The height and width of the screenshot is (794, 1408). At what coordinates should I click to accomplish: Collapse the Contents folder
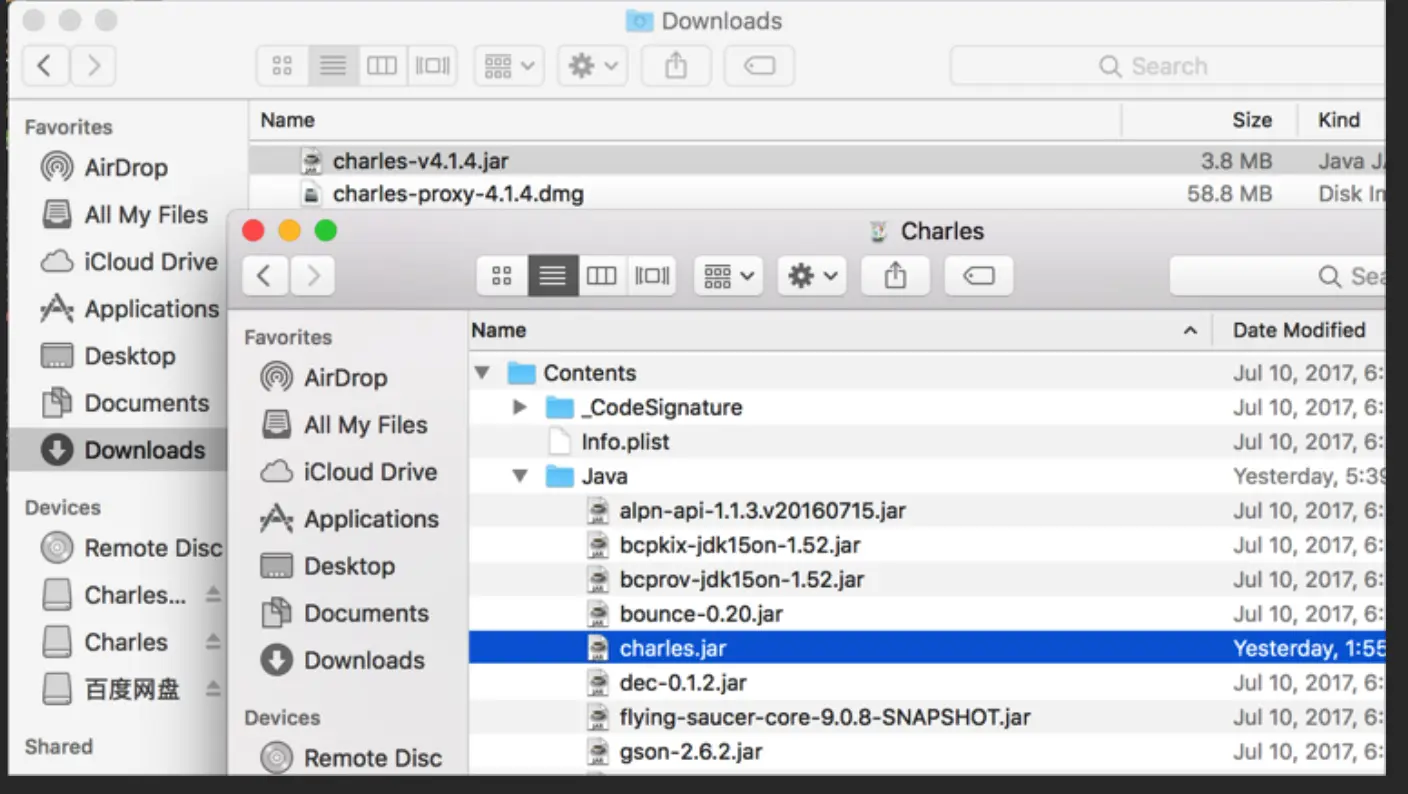coord(483,373)
